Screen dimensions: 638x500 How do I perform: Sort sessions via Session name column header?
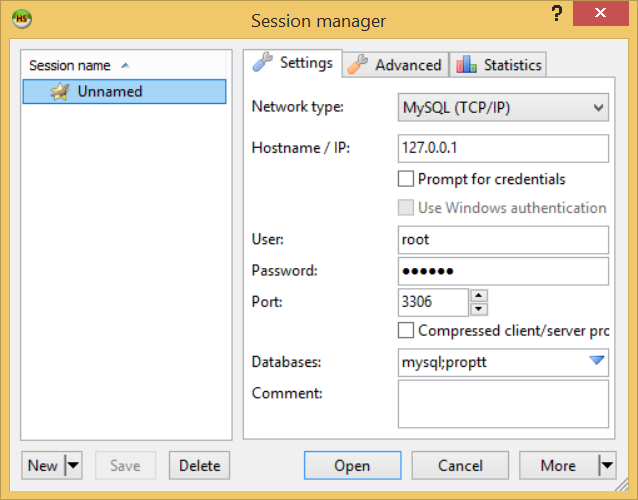point(79,65)
